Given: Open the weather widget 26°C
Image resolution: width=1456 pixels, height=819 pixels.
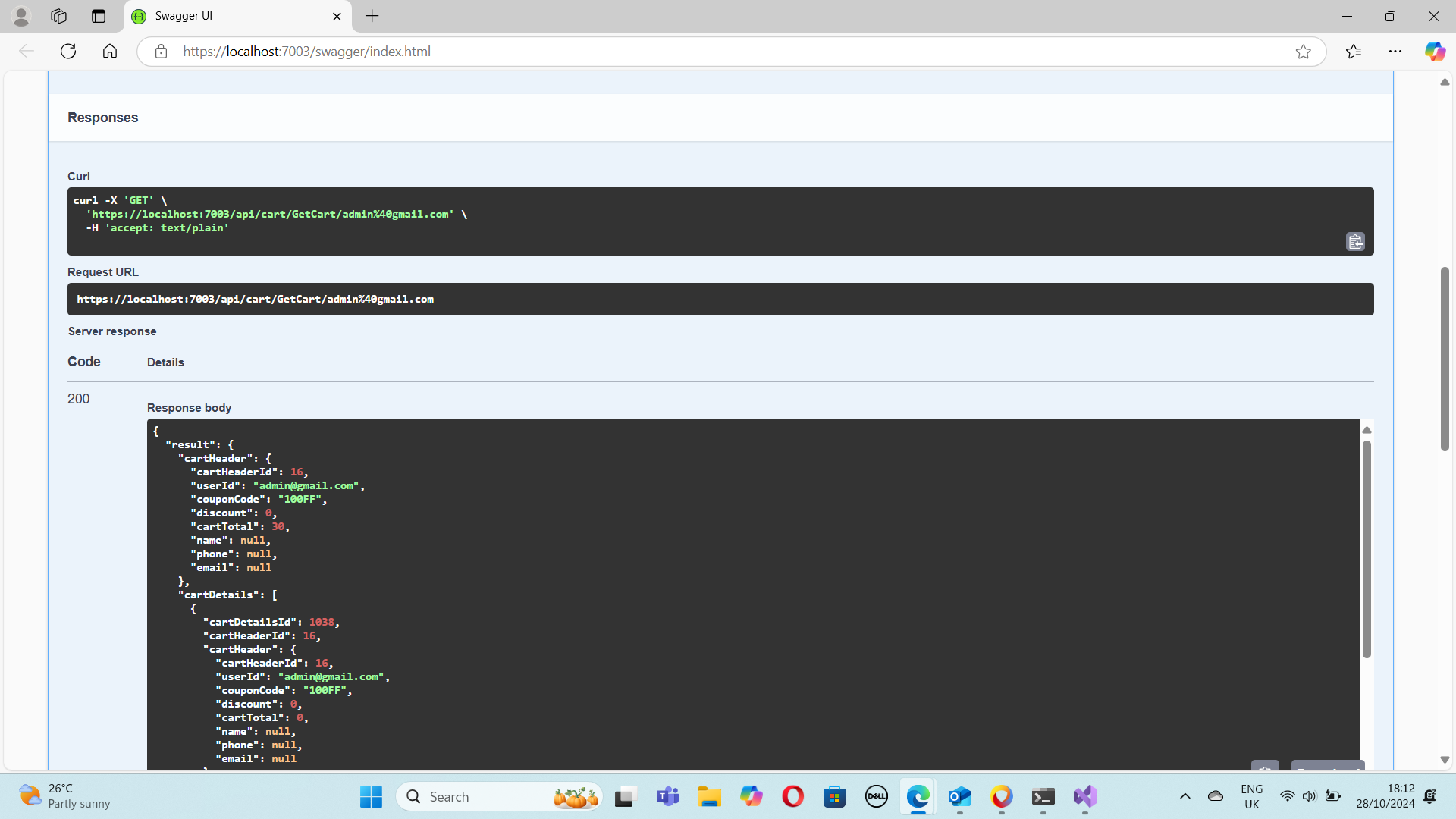Looking at the screenshot, I should 65,796.
